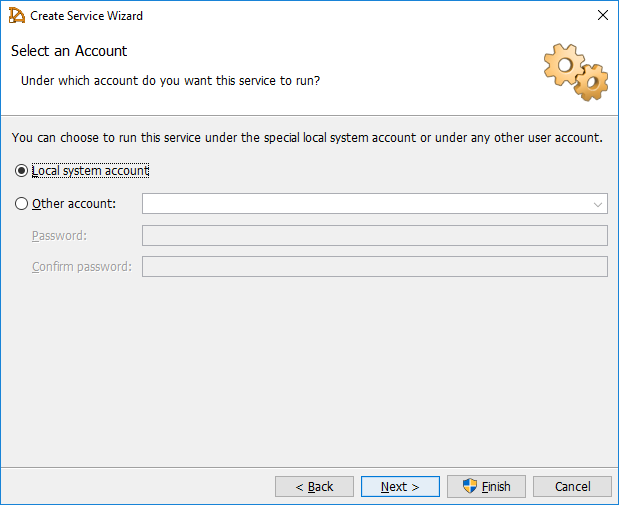
Task: Close the Create Service Wizard window
Action: point(602,16)
